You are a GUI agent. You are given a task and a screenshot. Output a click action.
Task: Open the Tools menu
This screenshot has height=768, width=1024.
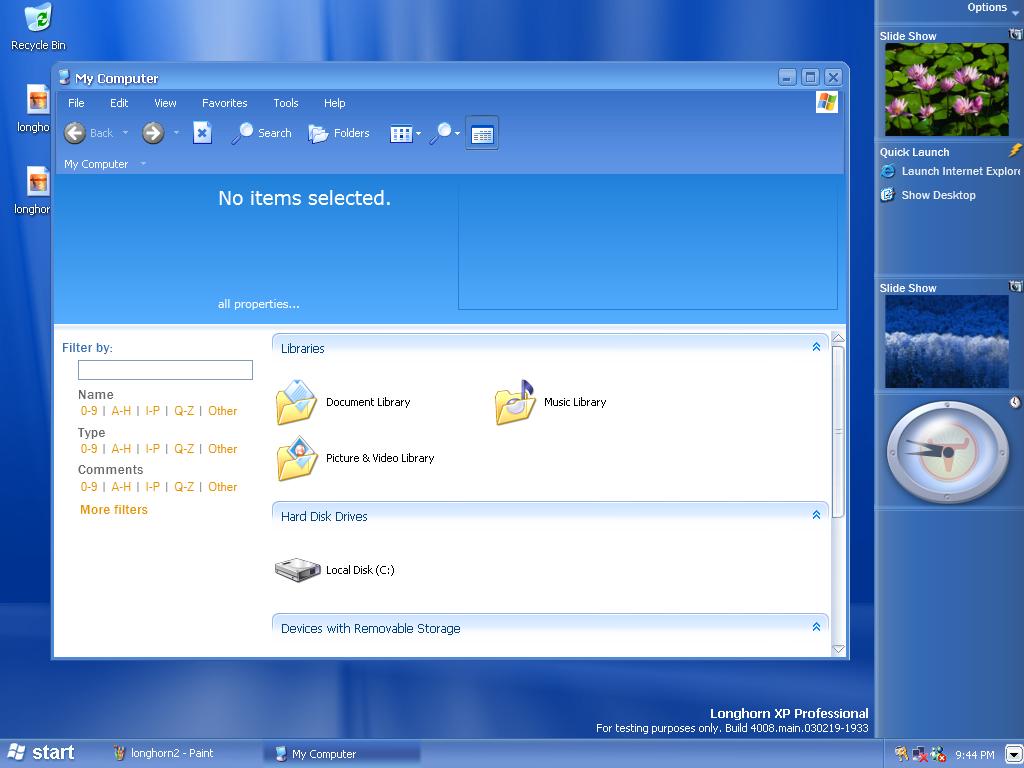(x=286, y=103)
